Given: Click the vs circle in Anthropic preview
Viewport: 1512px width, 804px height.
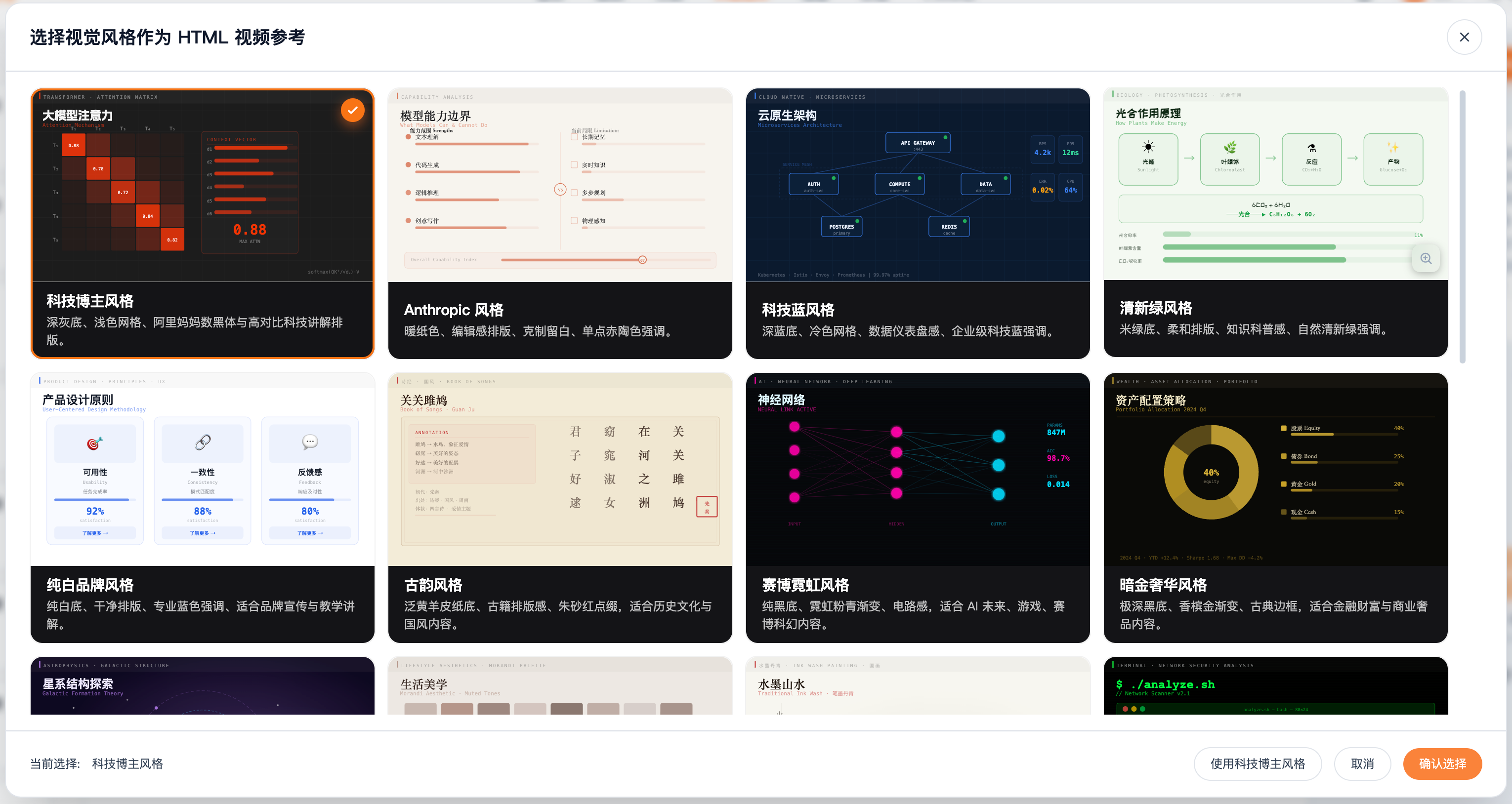Looking at the screenshot, I should pos(560,190).
